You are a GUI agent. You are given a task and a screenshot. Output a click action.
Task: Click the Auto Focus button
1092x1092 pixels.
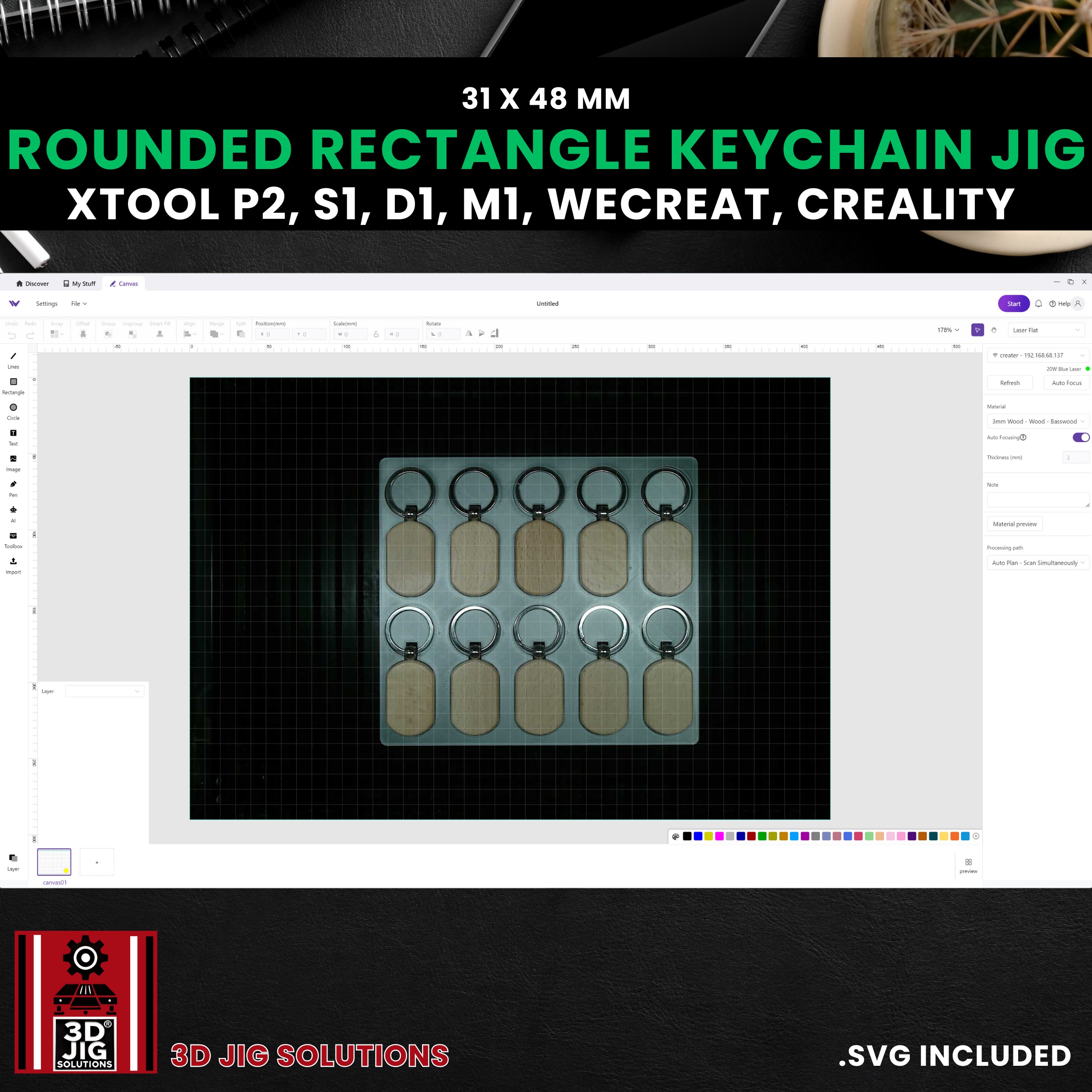(1066, 383)
